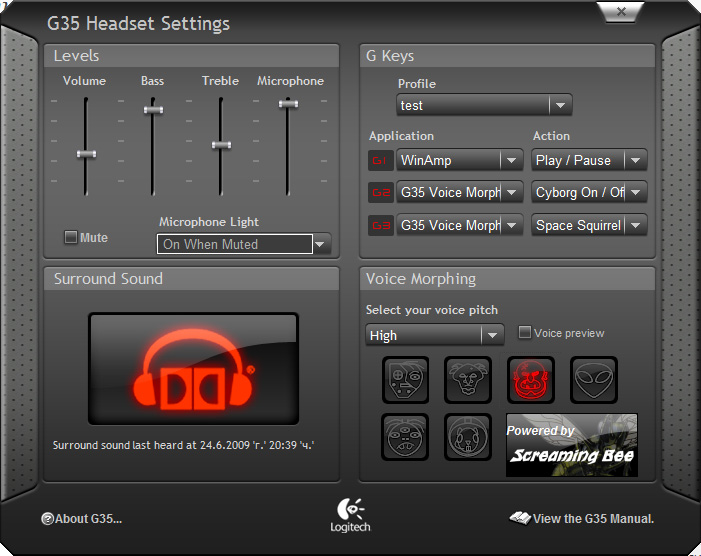701x556 pixels.
Task: Choose the Space Squirrel helmet voice icon
Action: 468,438
